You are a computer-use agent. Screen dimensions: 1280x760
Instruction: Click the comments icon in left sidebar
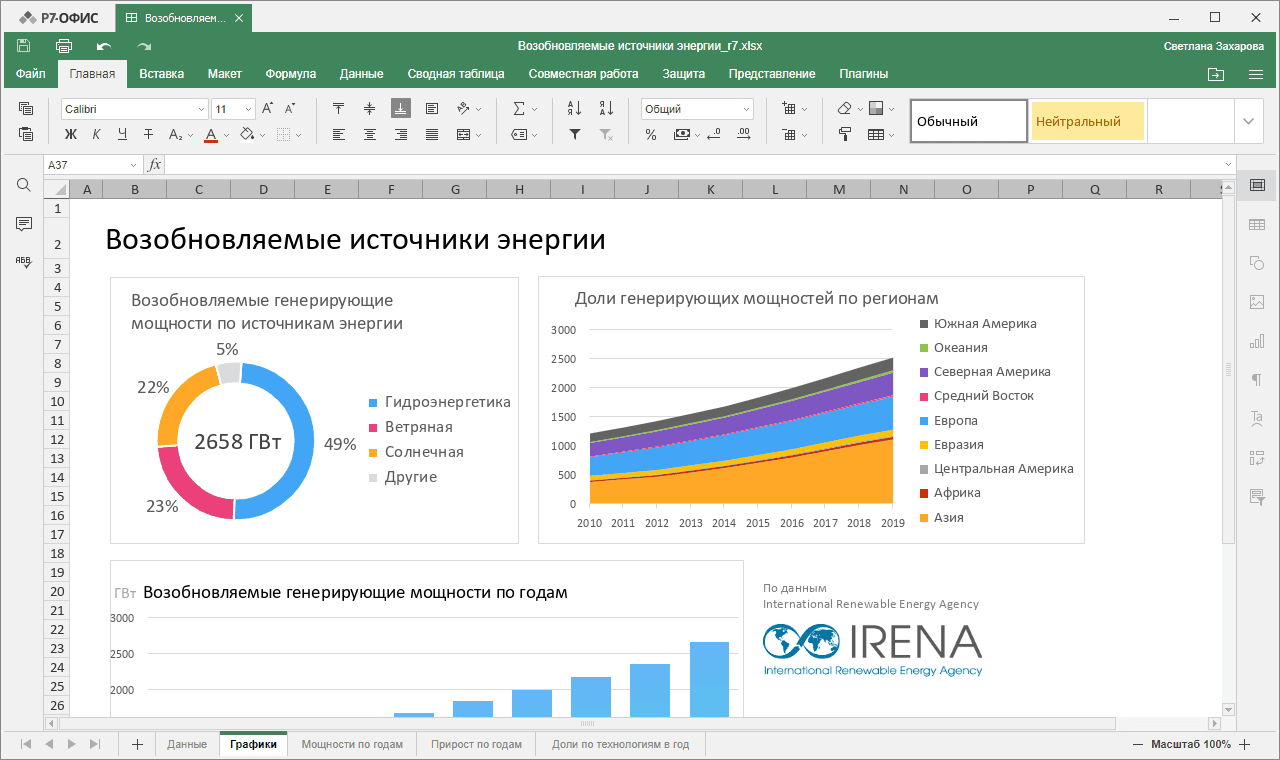click(22, 224)
